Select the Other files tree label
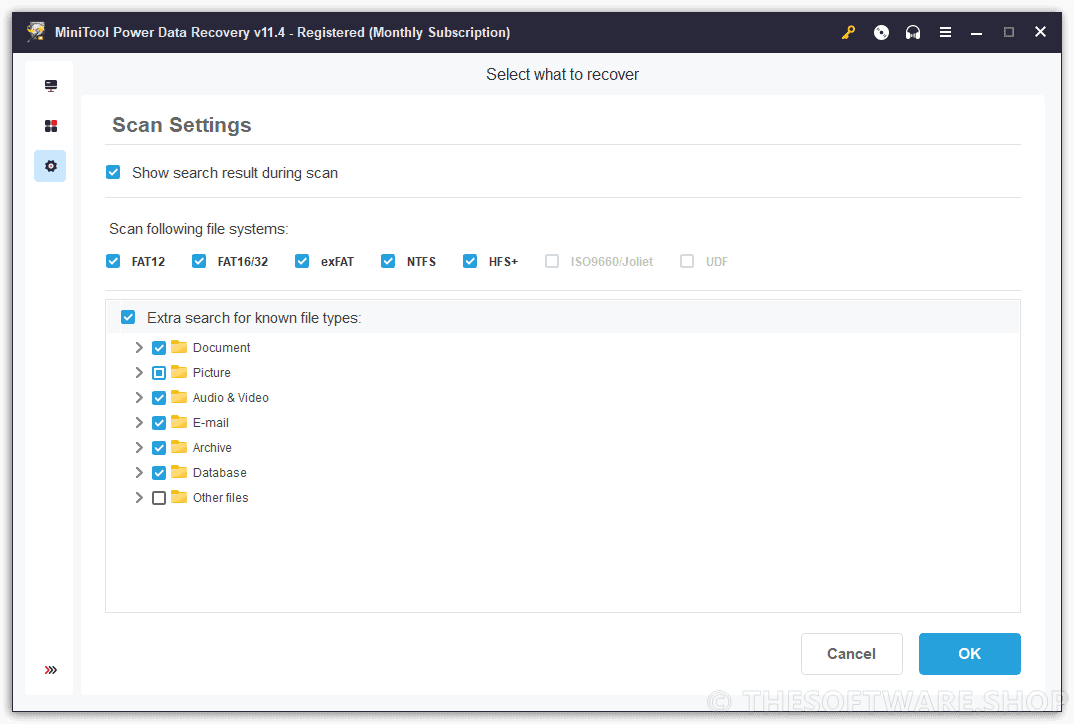1074x724 pixels. 221,497
